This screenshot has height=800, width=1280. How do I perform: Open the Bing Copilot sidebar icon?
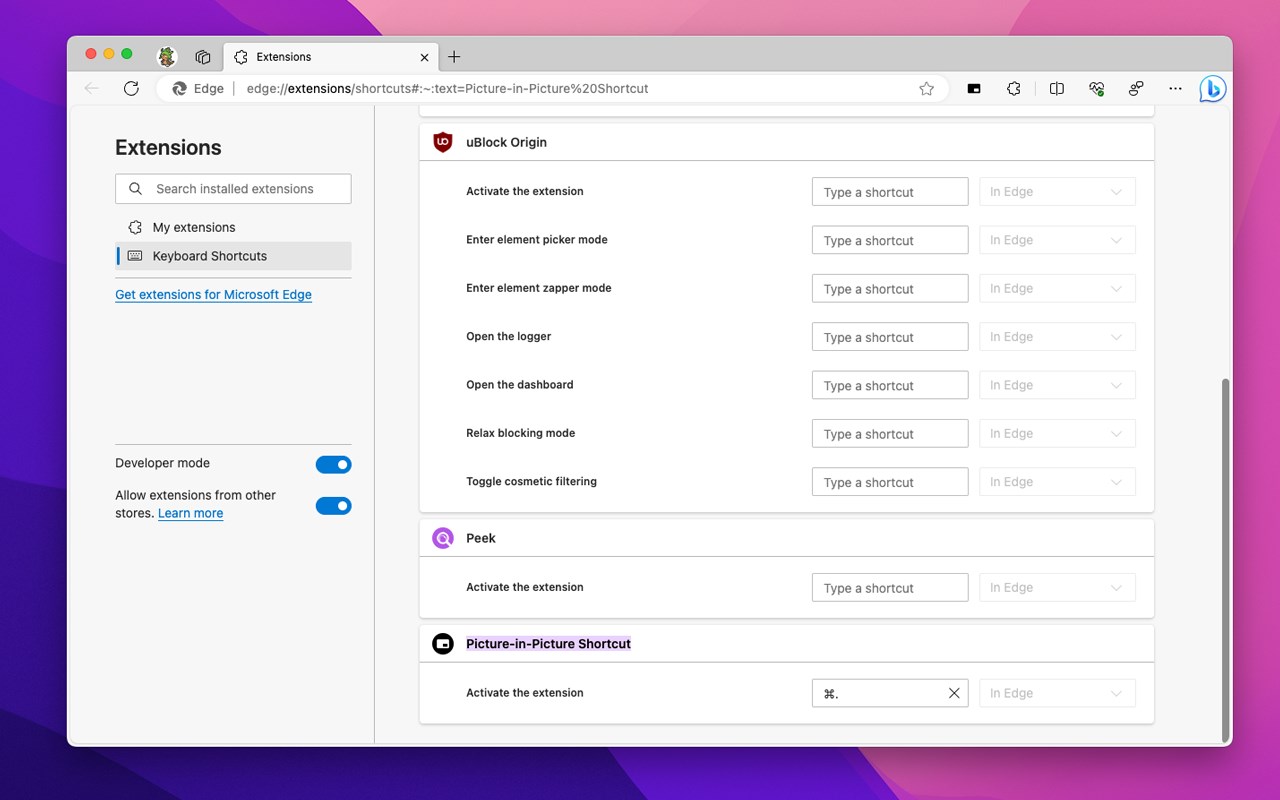click(x=1213, y=88)
